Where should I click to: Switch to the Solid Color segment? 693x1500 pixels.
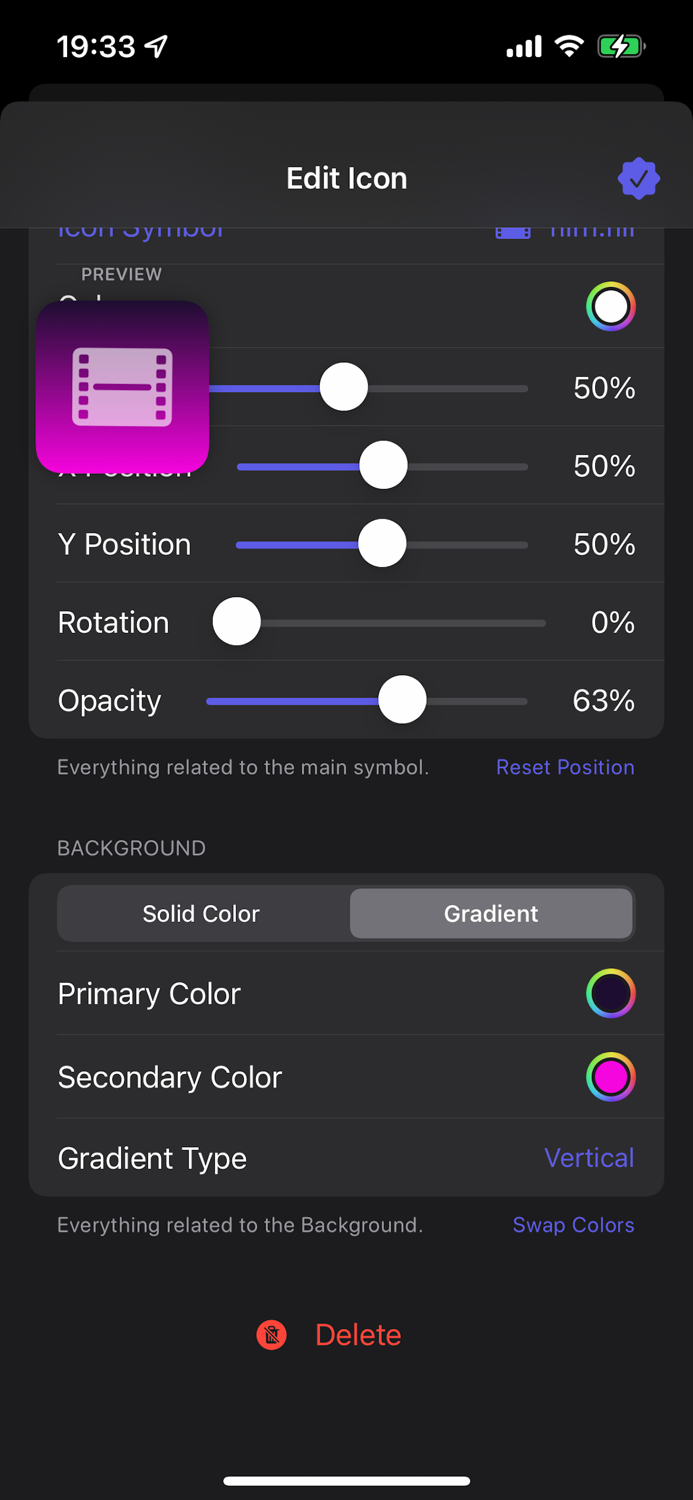tap(200, 913)
